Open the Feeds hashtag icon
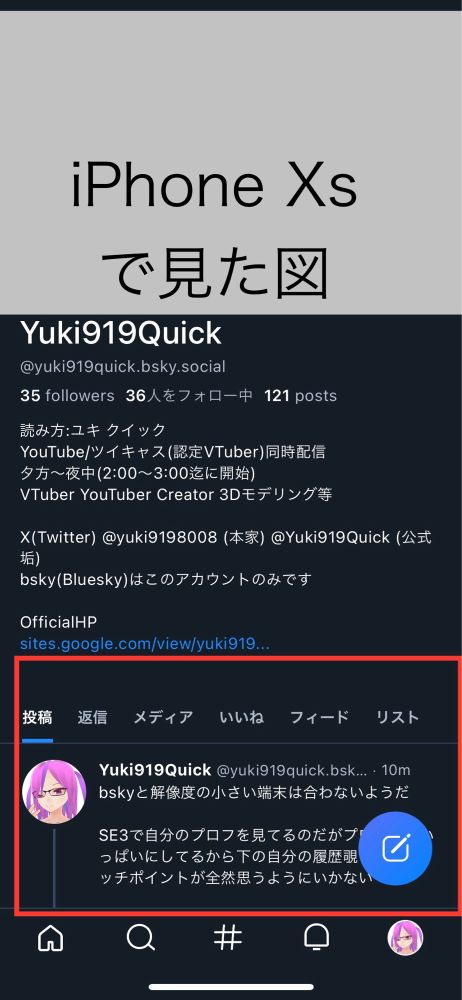The image size is (462, 1000). [x=228, y=938]
